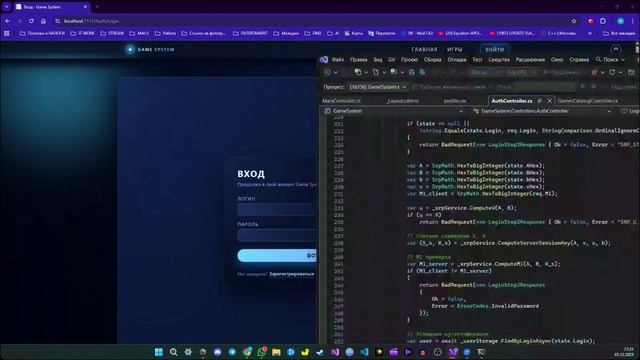Click ИГРЫ in site navigation

(x=455, y=49)
